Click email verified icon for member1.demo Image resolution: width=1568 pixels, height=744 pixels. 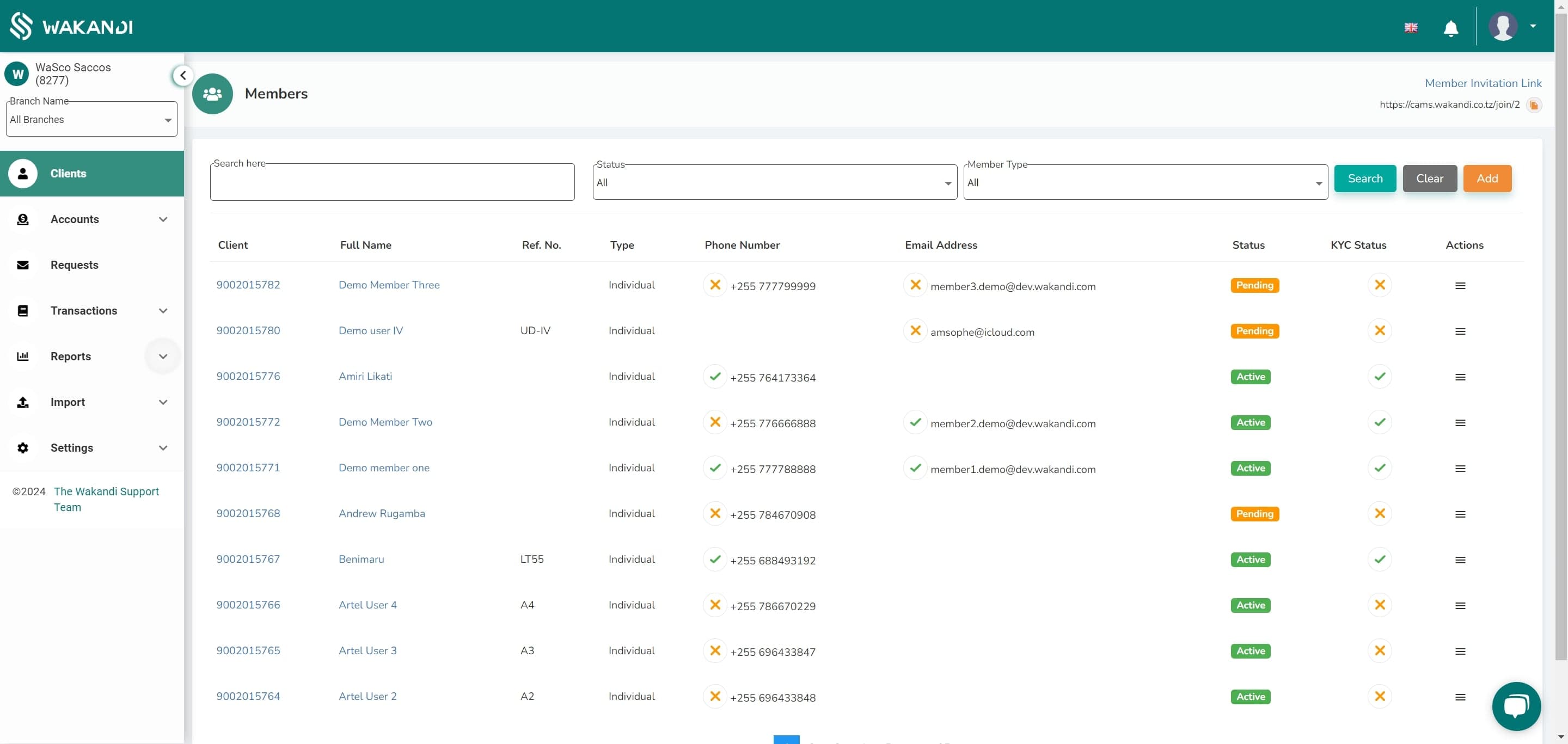915,467
